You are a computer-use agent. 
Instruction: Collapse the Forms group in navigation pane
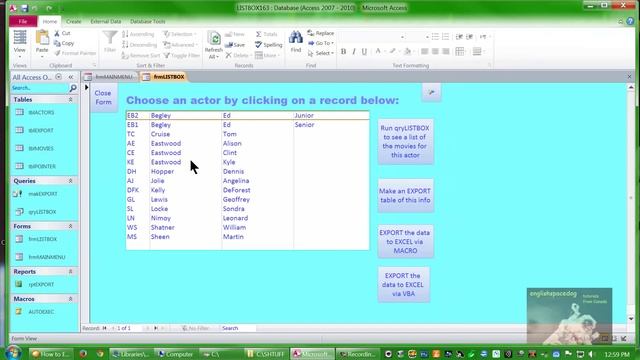70,226
